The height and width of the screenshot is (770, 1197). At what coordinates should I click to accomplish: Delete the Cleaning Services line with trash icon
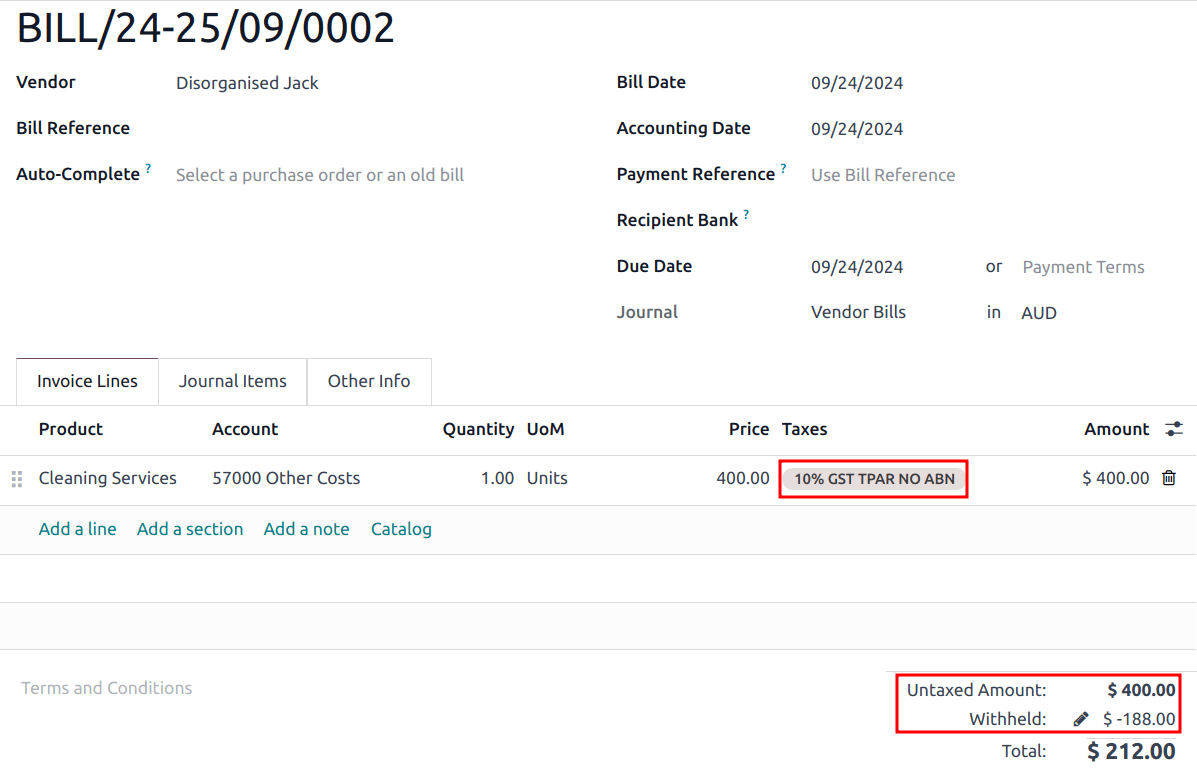[1168, 478]
